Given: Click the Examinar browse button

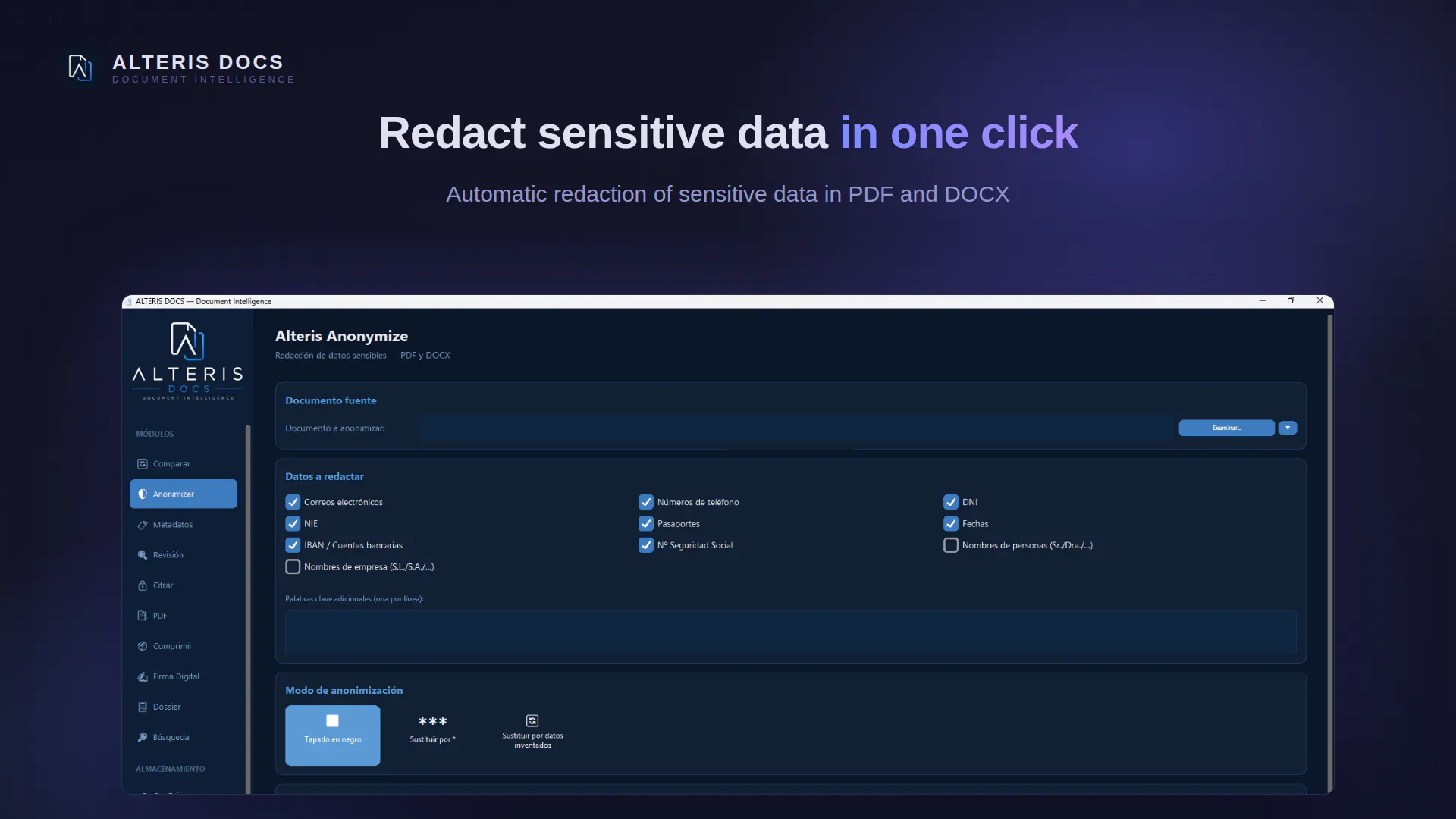Looking at the screenshot, I should [x=1226, y=428].
